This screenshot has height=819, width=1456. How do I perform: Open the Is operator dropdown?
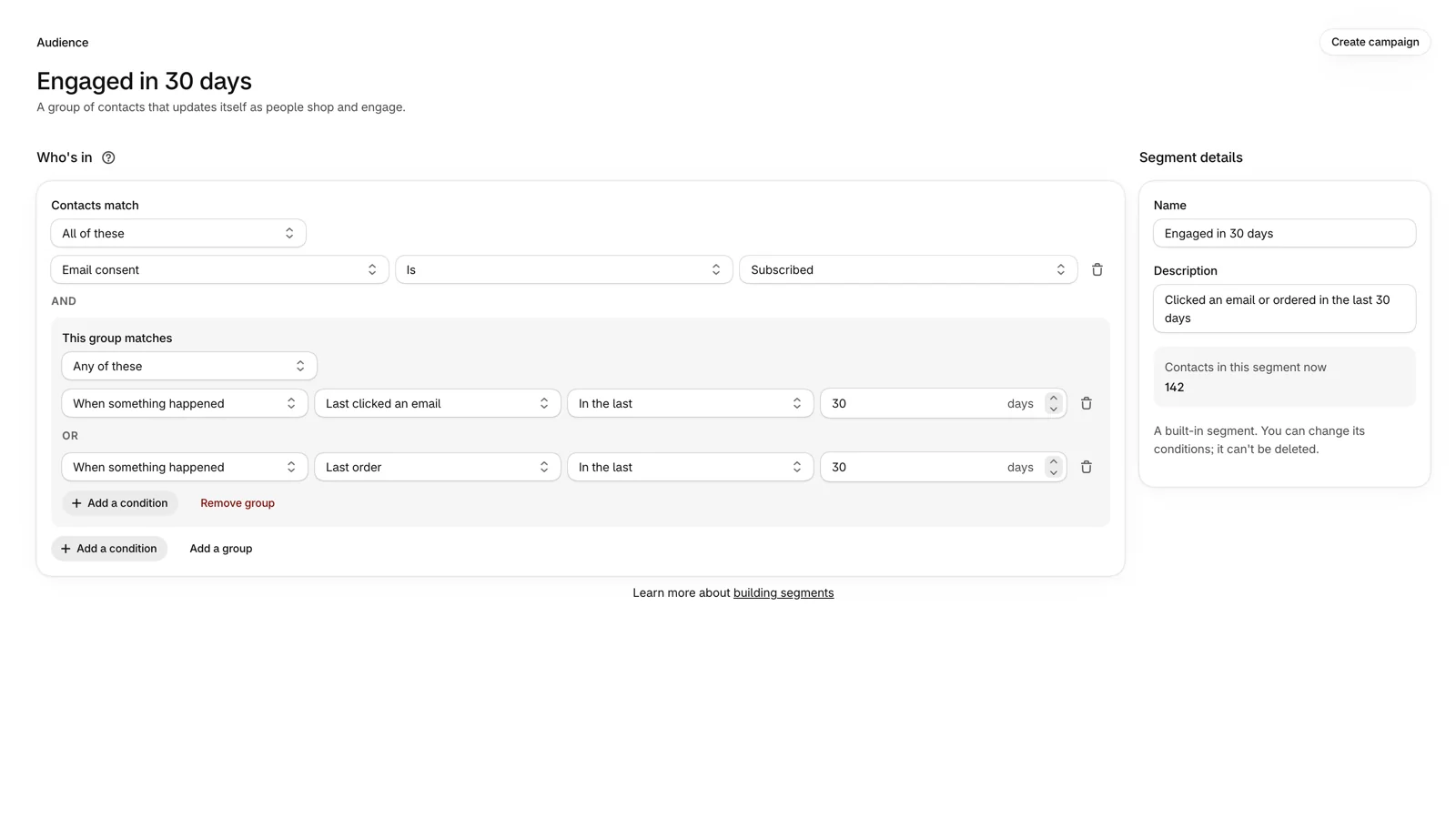click(563, 269)
